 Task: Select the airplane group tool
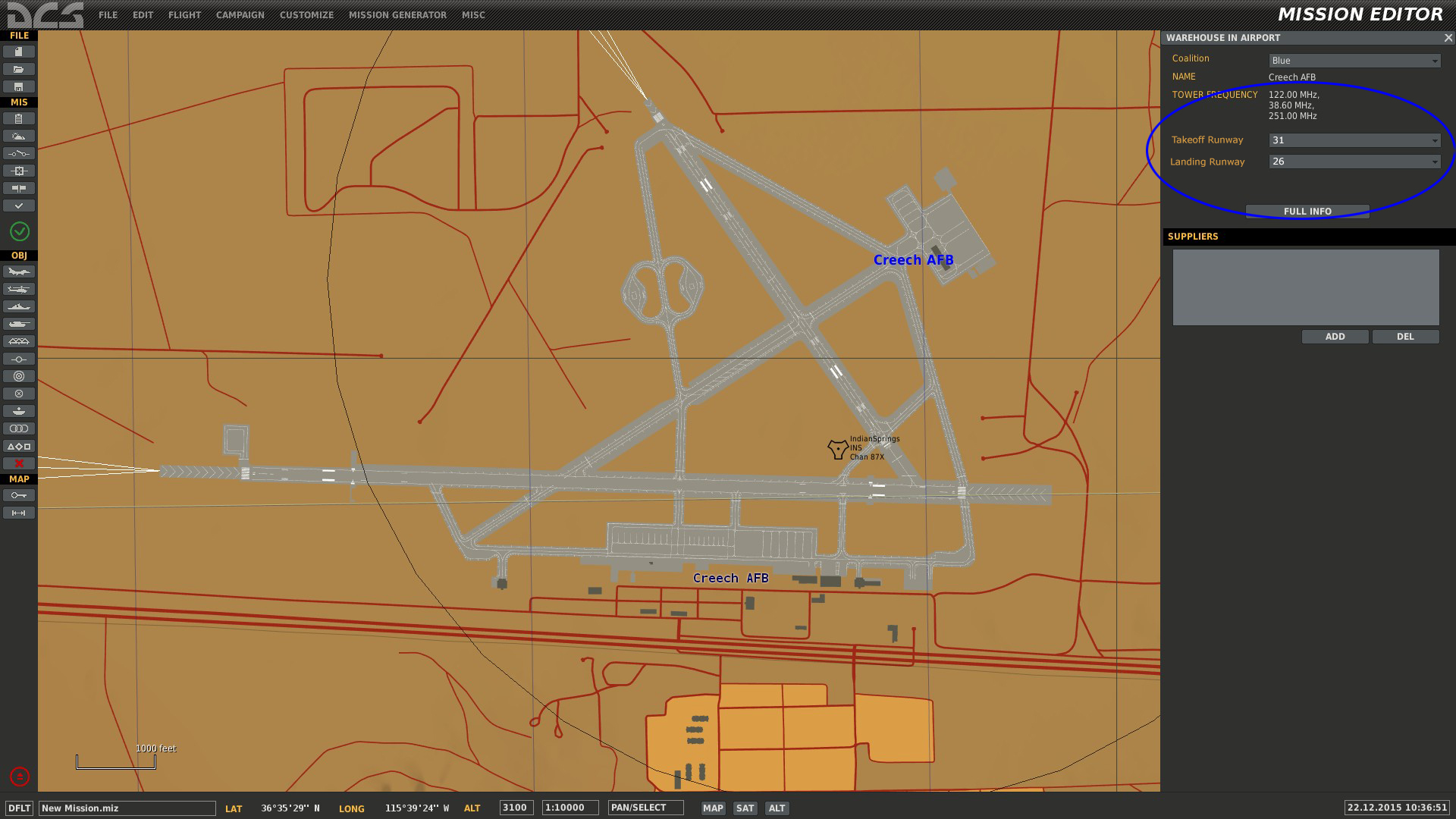point(19,271)
